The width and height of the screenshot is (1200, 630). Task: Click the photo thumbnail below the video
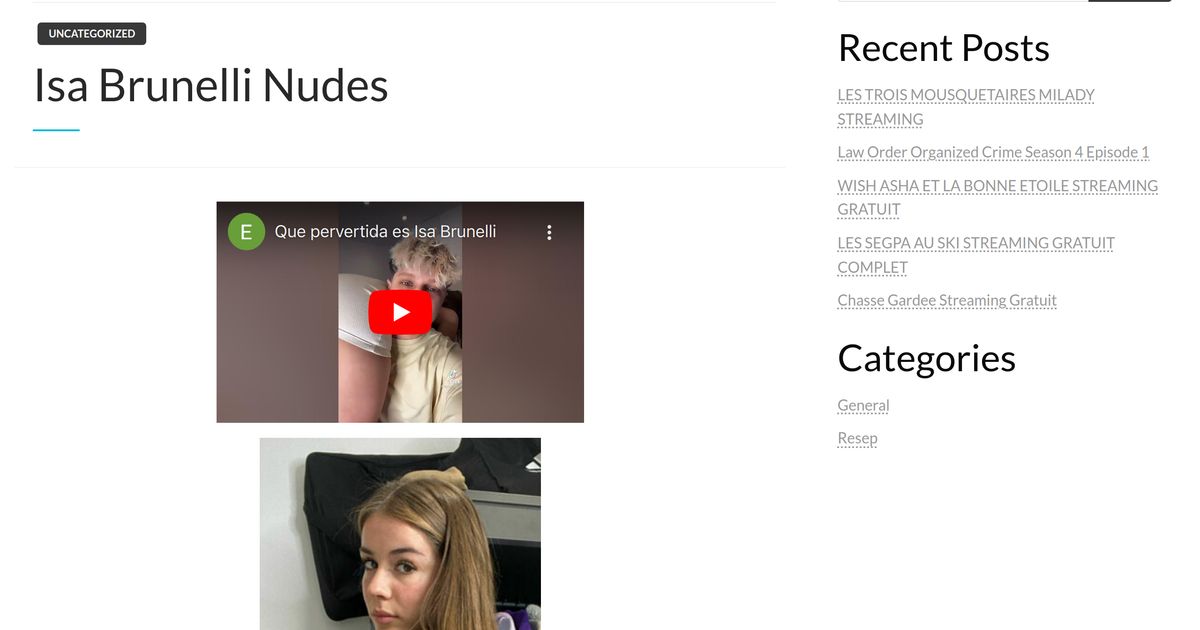pyautogui.click(x=400, y=534)
